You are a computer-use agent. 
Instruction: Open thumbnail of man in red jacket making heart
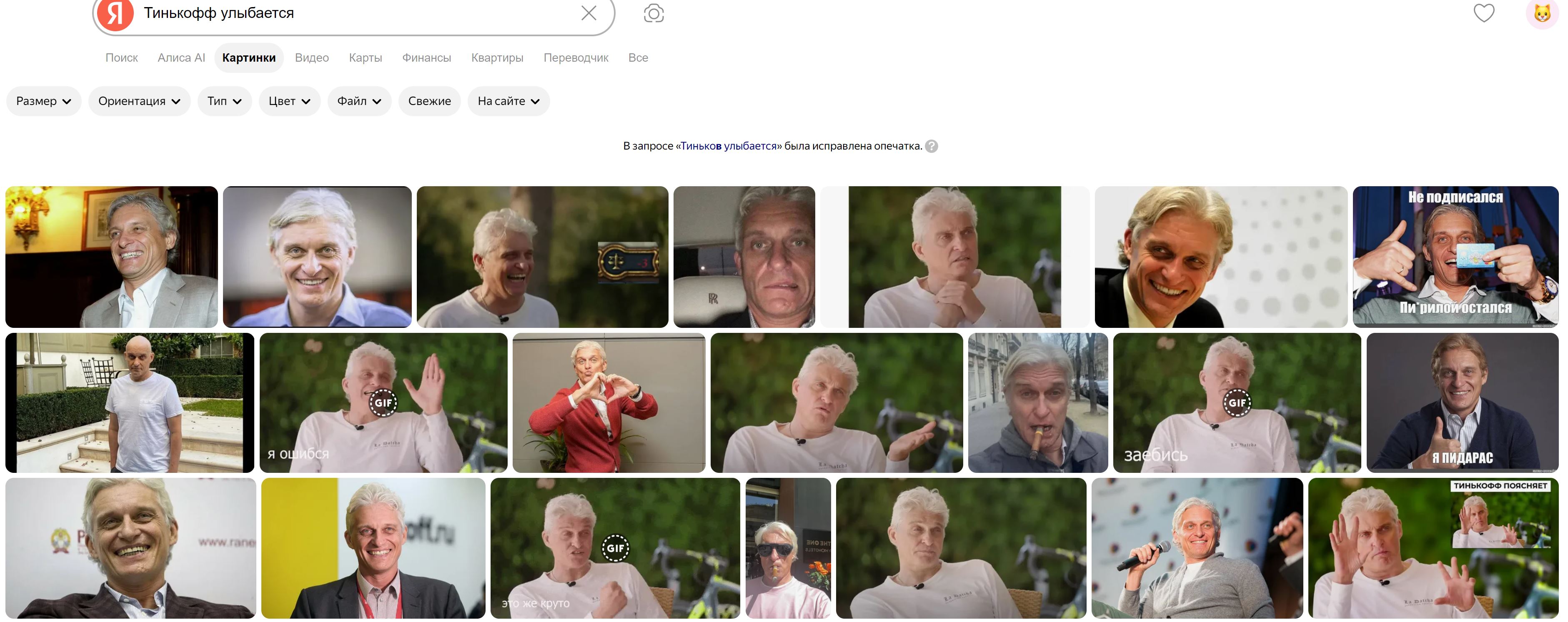pos(609,403)
